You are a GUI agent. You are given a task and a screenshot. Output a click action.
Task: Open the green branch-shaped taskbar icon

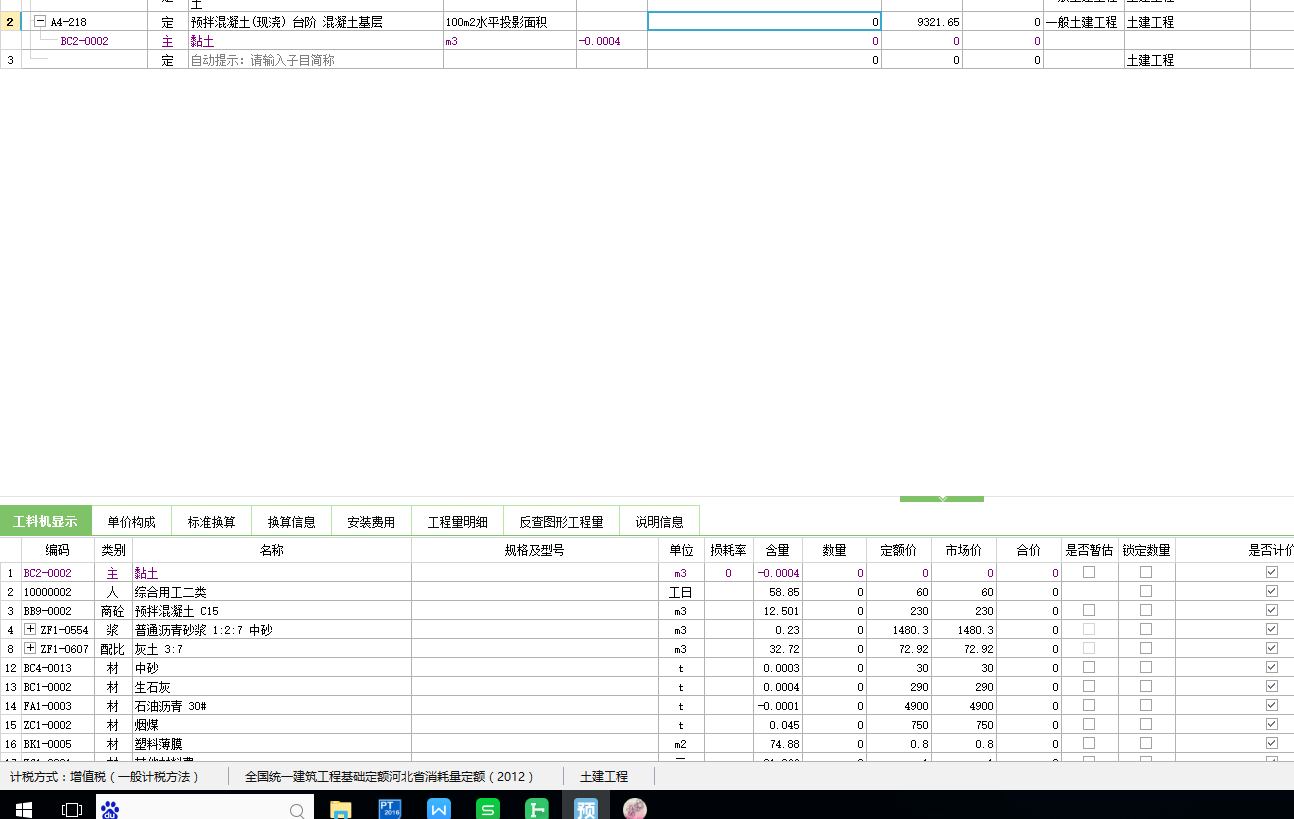click(x=537, y=809)
